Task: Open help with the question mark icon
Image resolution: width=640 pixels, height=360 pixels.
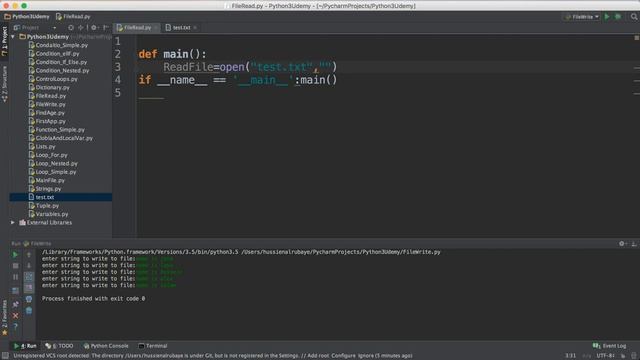Action: [x=15, y=327]
